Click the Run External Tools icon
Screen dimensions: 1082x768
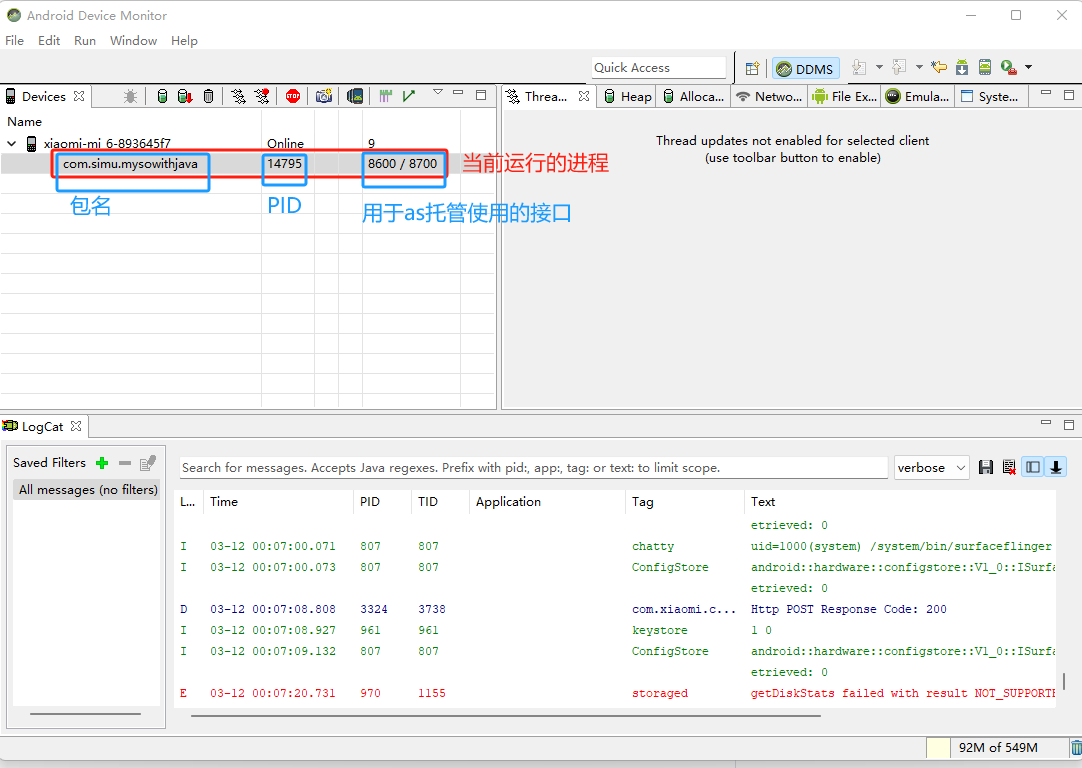click(x=1009, y=67)
